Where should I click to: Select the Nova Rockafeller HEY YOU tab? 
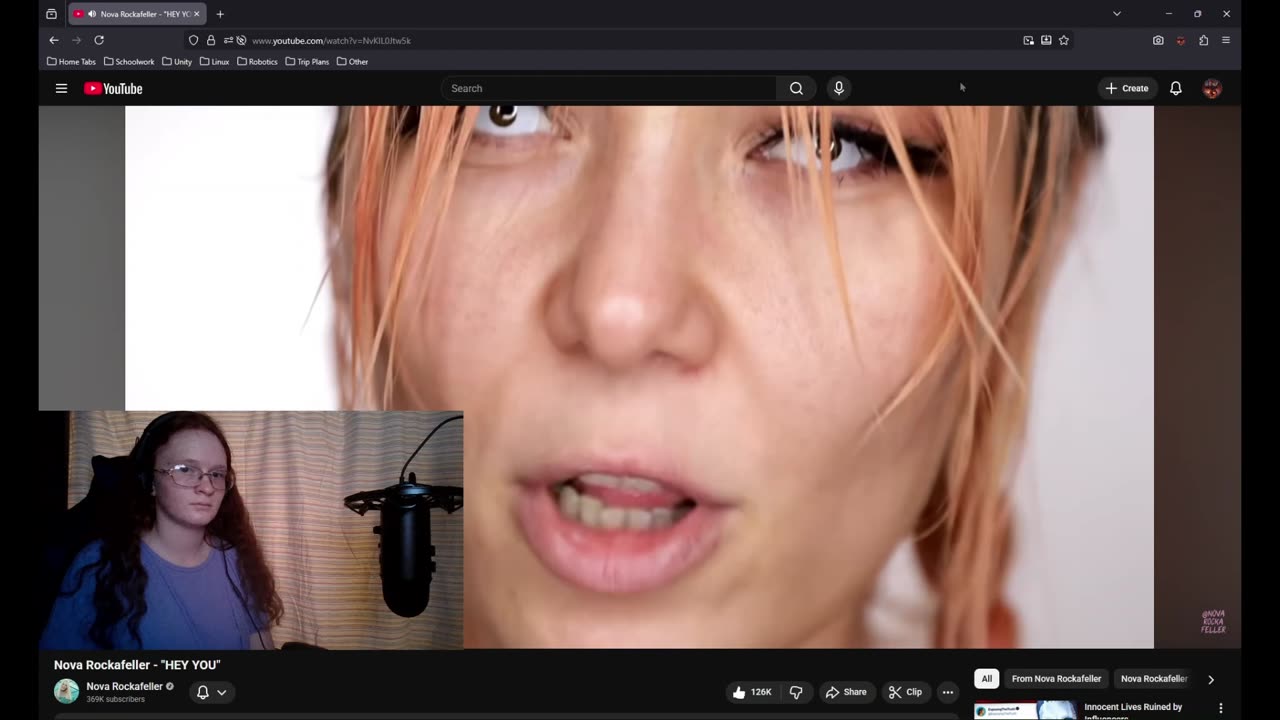click(x=136, y=14)
